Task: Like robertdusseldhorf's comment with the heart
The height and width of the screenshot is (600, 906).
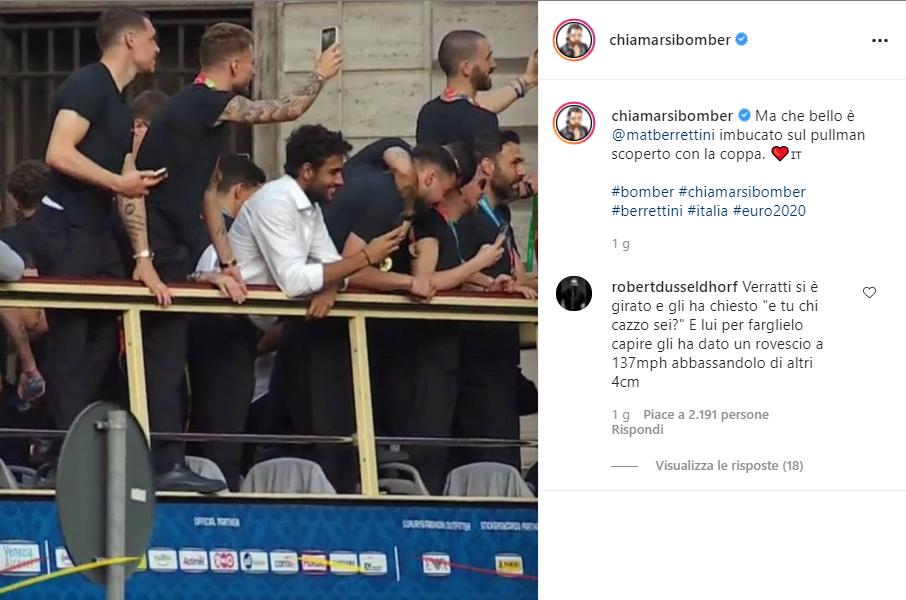Action: click(869, 293)
